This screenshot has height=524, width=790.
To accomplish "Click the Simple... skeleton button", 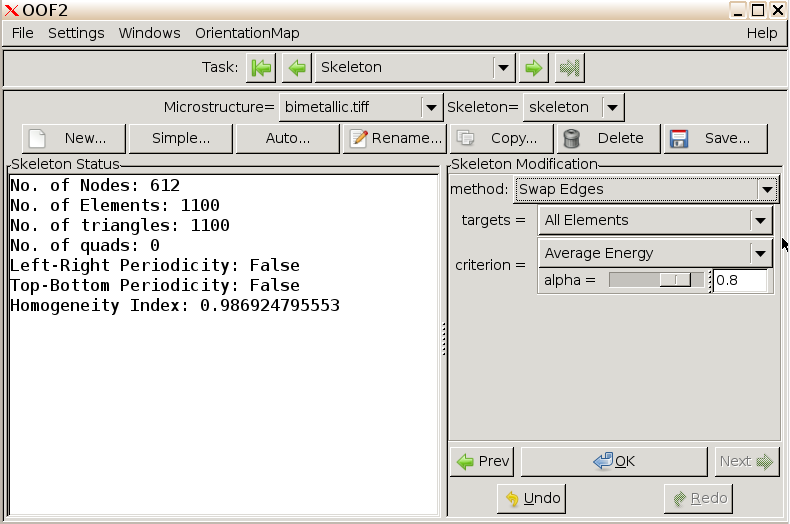I will pos(181,139).
